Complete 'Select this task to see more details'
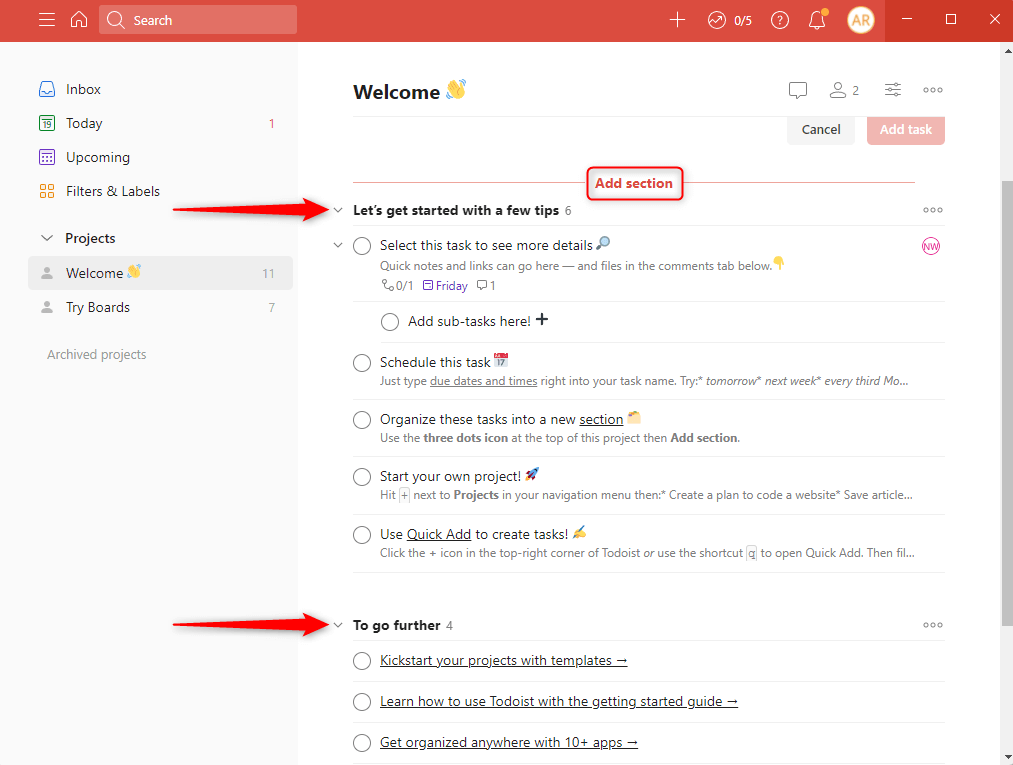Image resolution: width=1013 pixels, height=765 pixels. click(362, 246)
